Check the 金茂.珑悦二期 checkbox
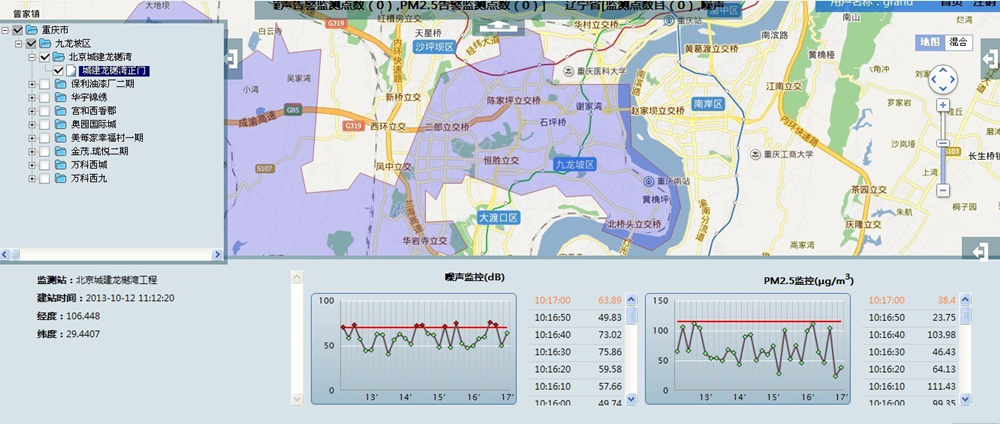Screen dimensions: 1000x424 pos(45,151)
